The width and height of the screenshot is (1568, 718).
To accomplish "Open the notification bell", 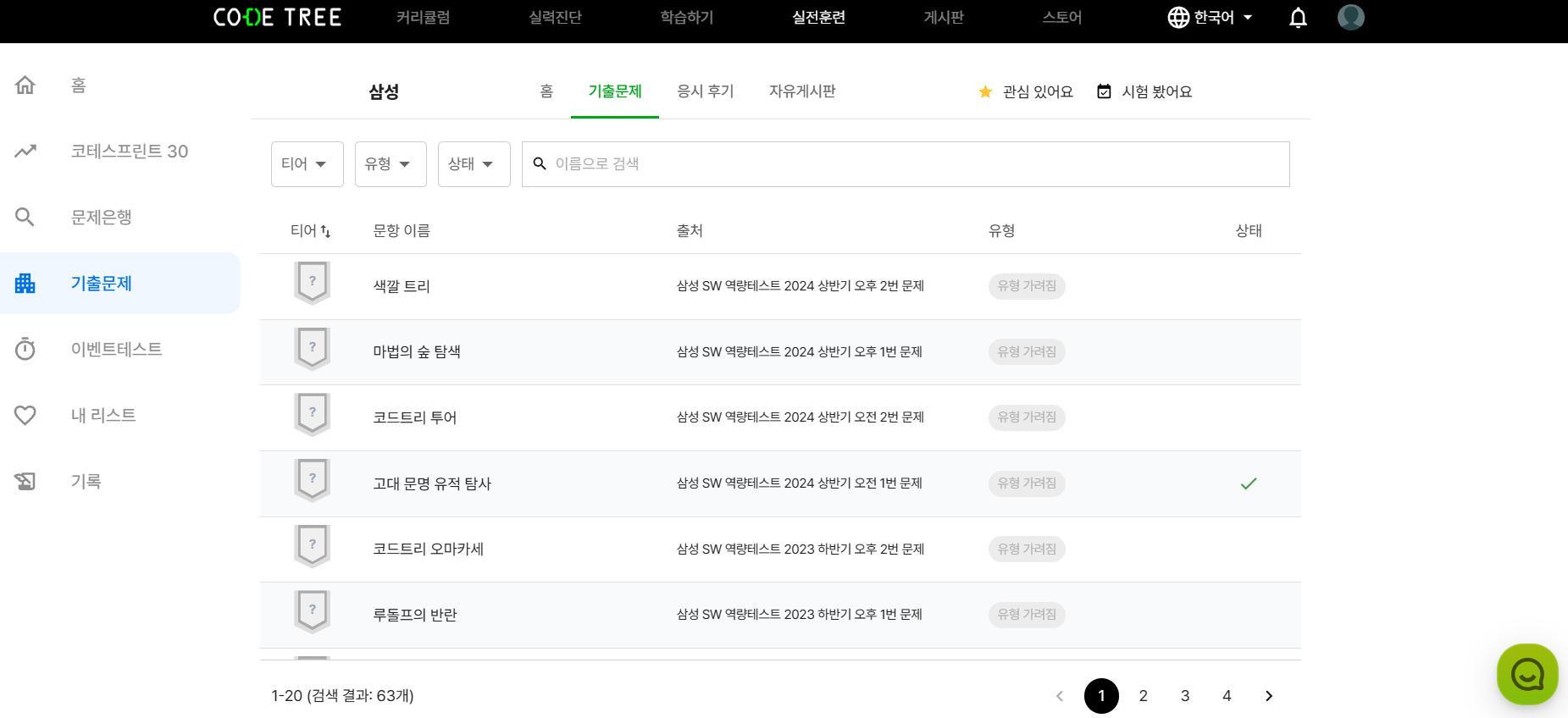I will [x=1298, y=17].
